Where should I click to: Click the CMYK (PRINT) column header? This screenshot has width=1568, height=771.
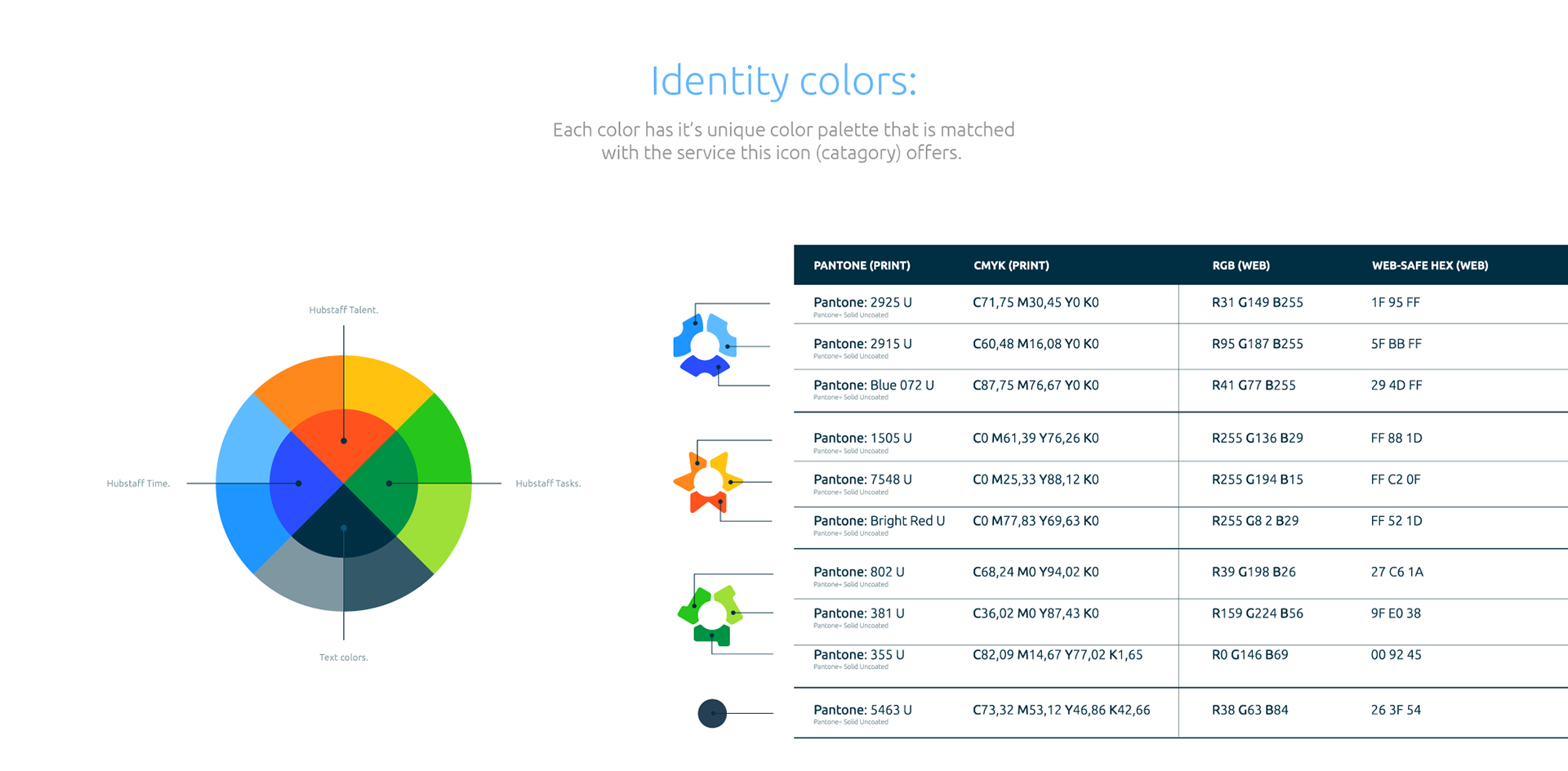coord(1011,265)
